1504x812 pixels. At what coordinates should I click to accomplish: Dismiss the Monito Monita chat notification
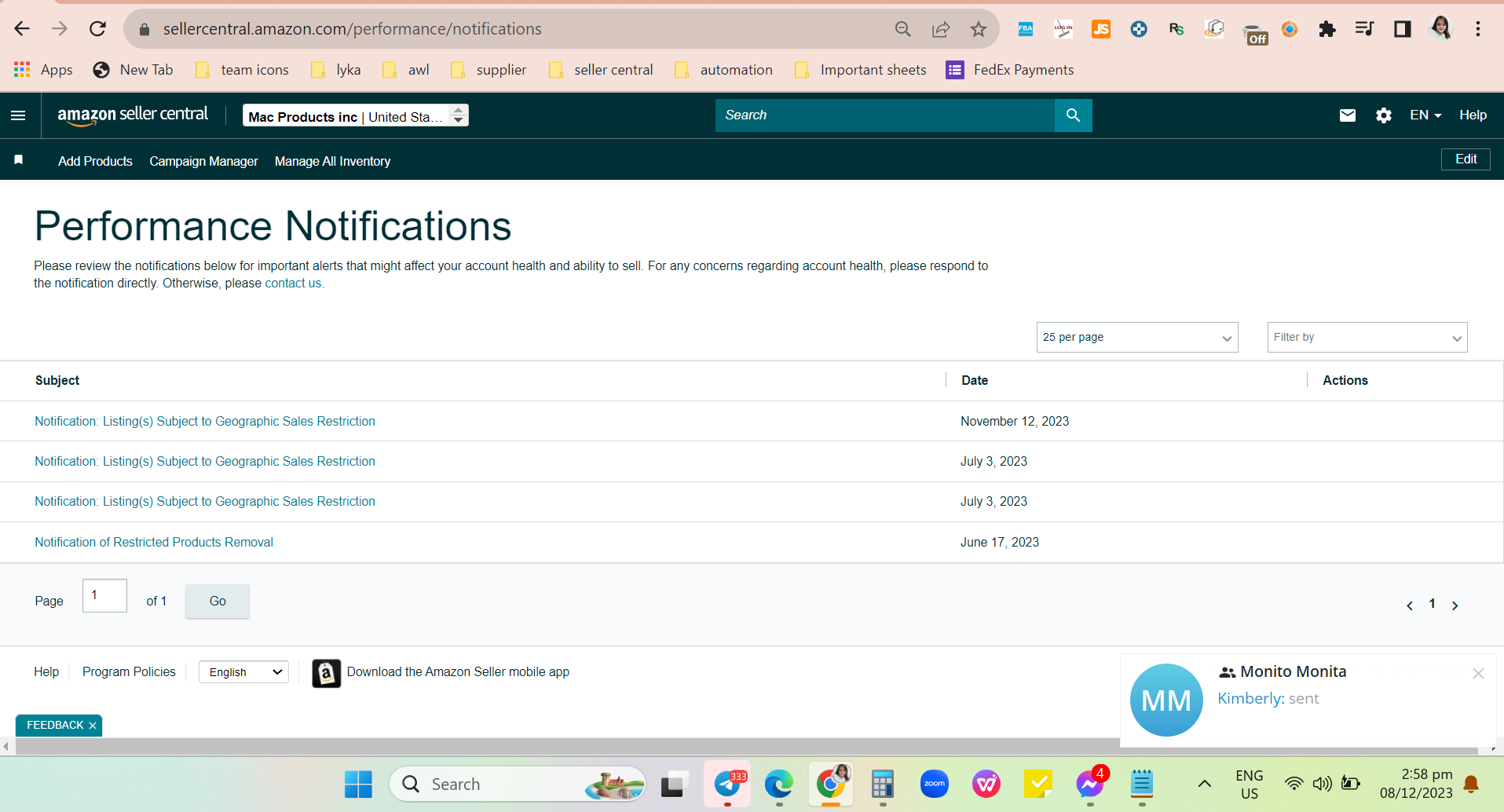tap(1478, 674)
